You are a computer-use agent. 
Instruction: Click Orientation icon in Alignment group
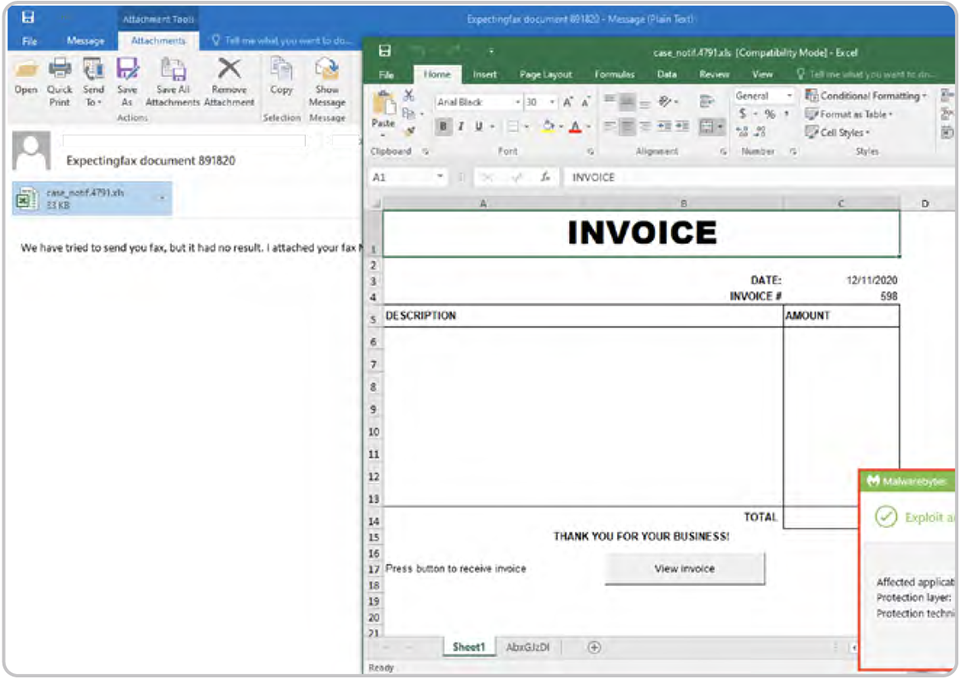point(666,101)
